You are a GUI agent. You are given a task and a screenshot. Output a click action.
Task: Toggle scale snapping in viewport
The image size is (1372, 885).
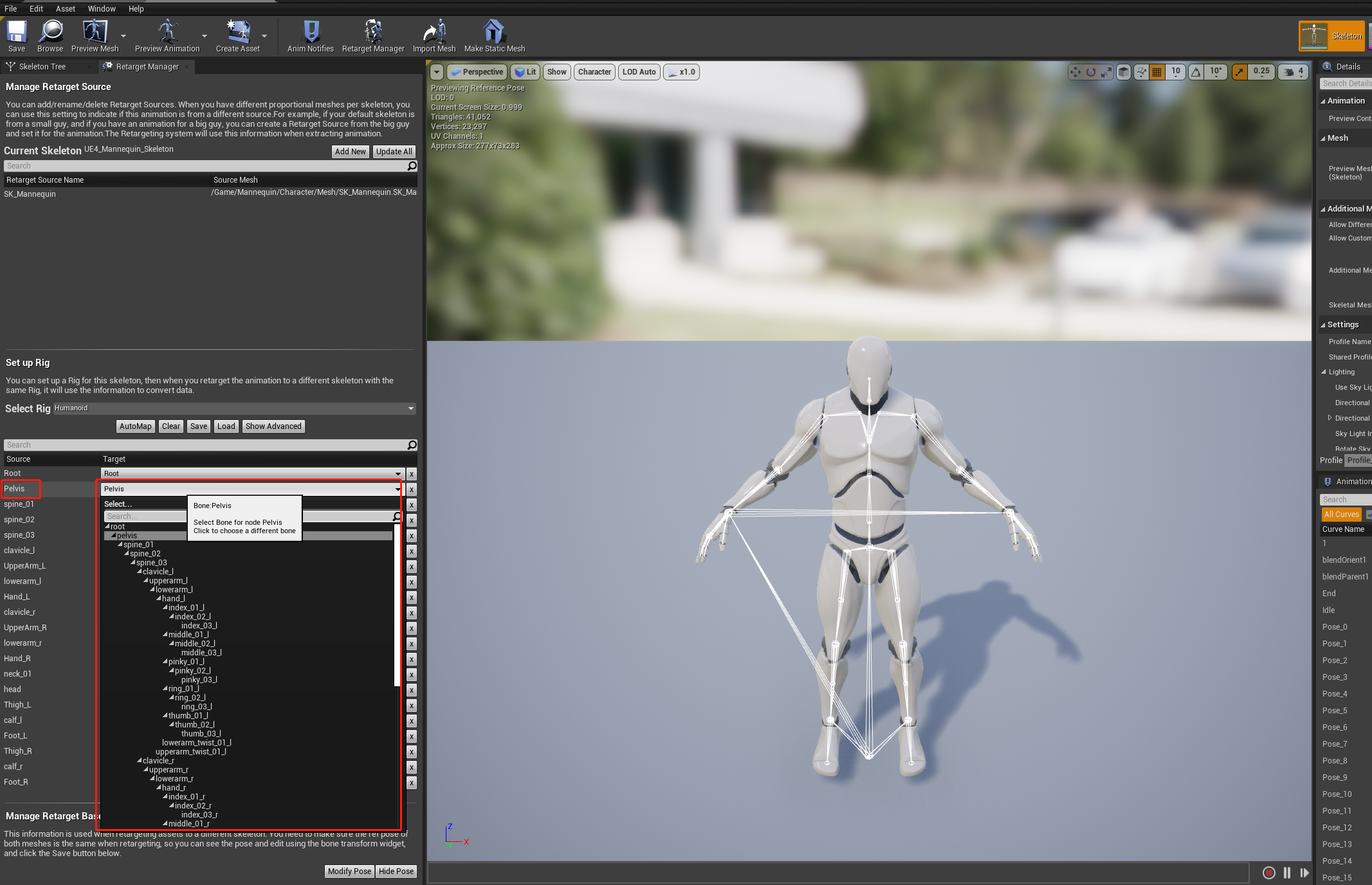pos(1239,72)
